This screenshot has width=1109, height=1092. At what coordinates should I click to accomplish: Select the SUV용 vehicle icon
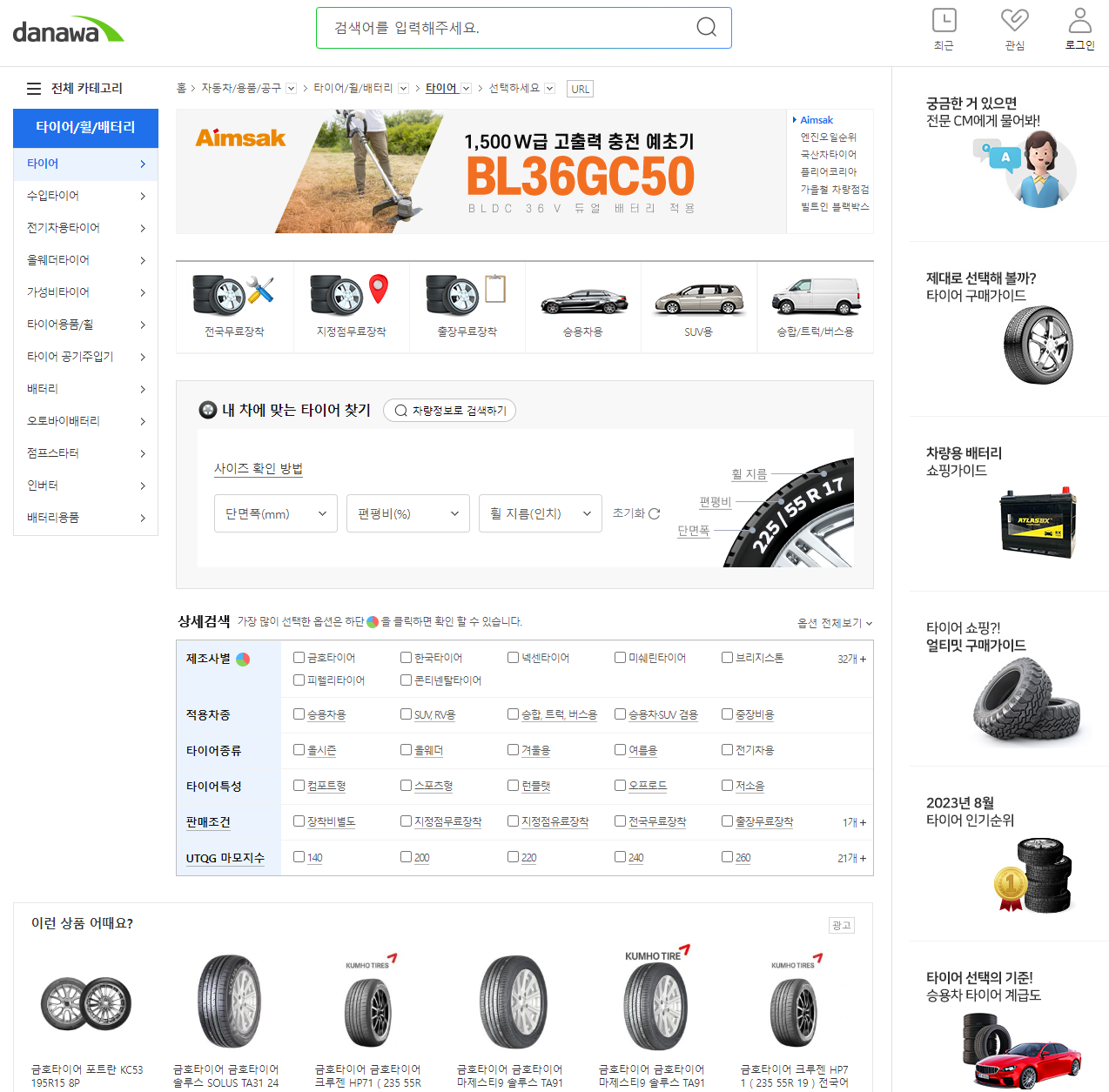tap(699, 299)
